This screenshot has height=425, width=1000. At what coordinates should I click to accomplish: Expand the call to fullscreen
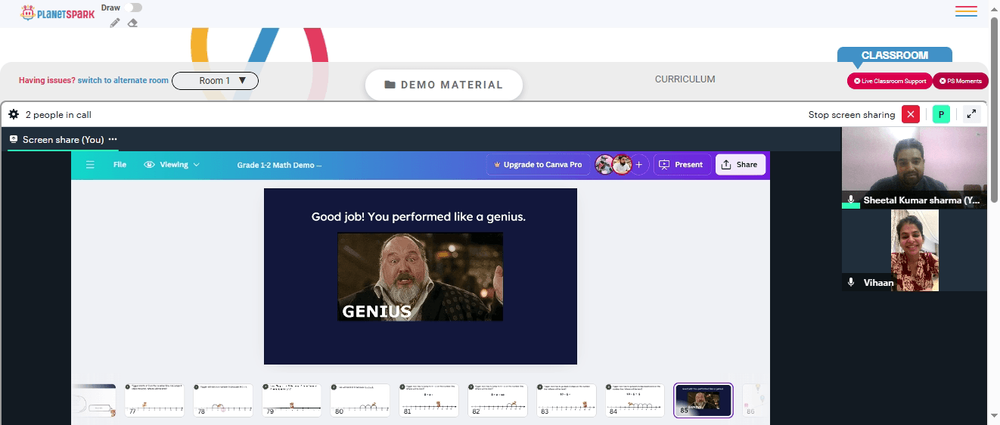971,114
